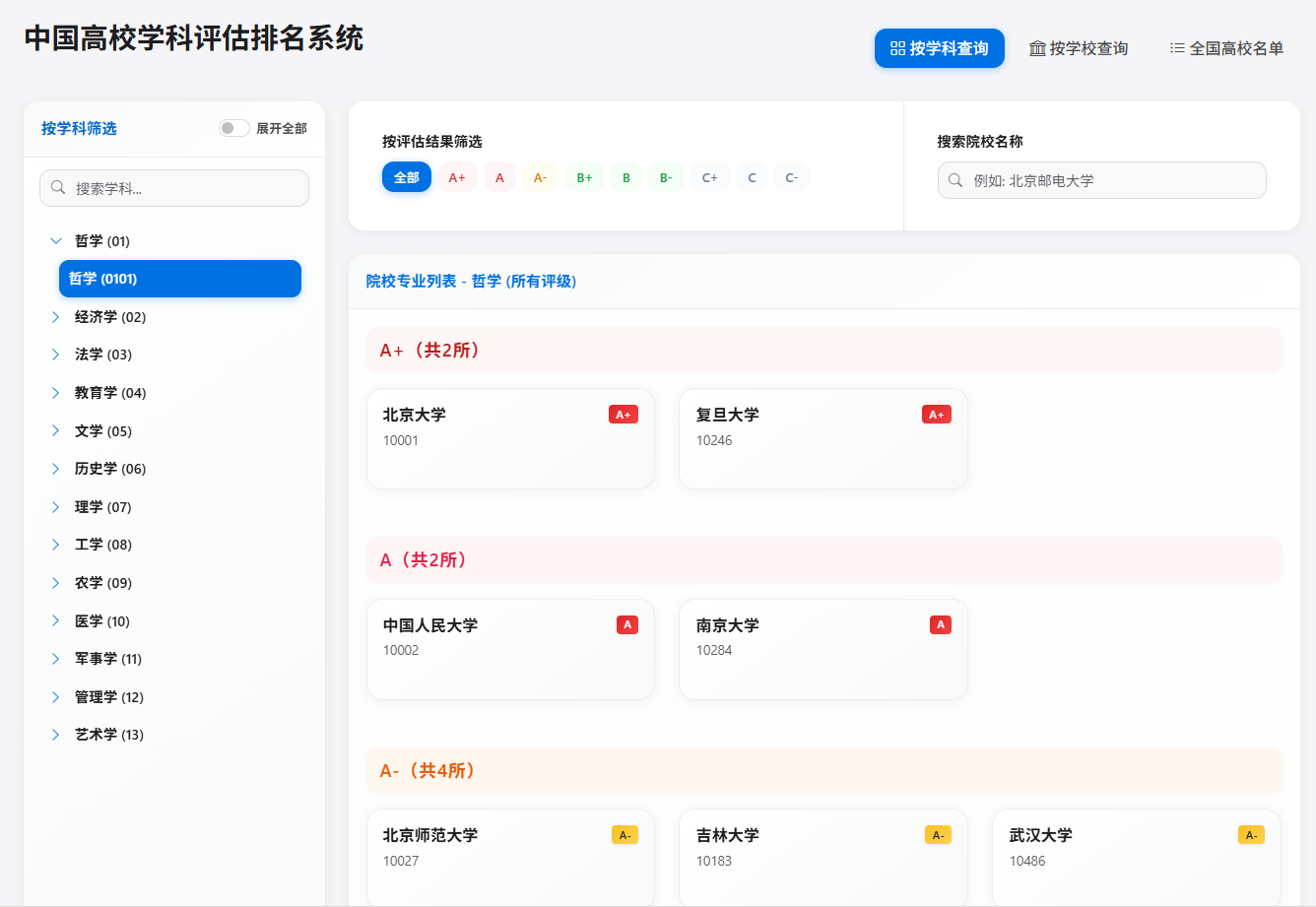The image size is (1316, 907).
Task: Click the A-（共4所）section header
Action: [823, 771]
